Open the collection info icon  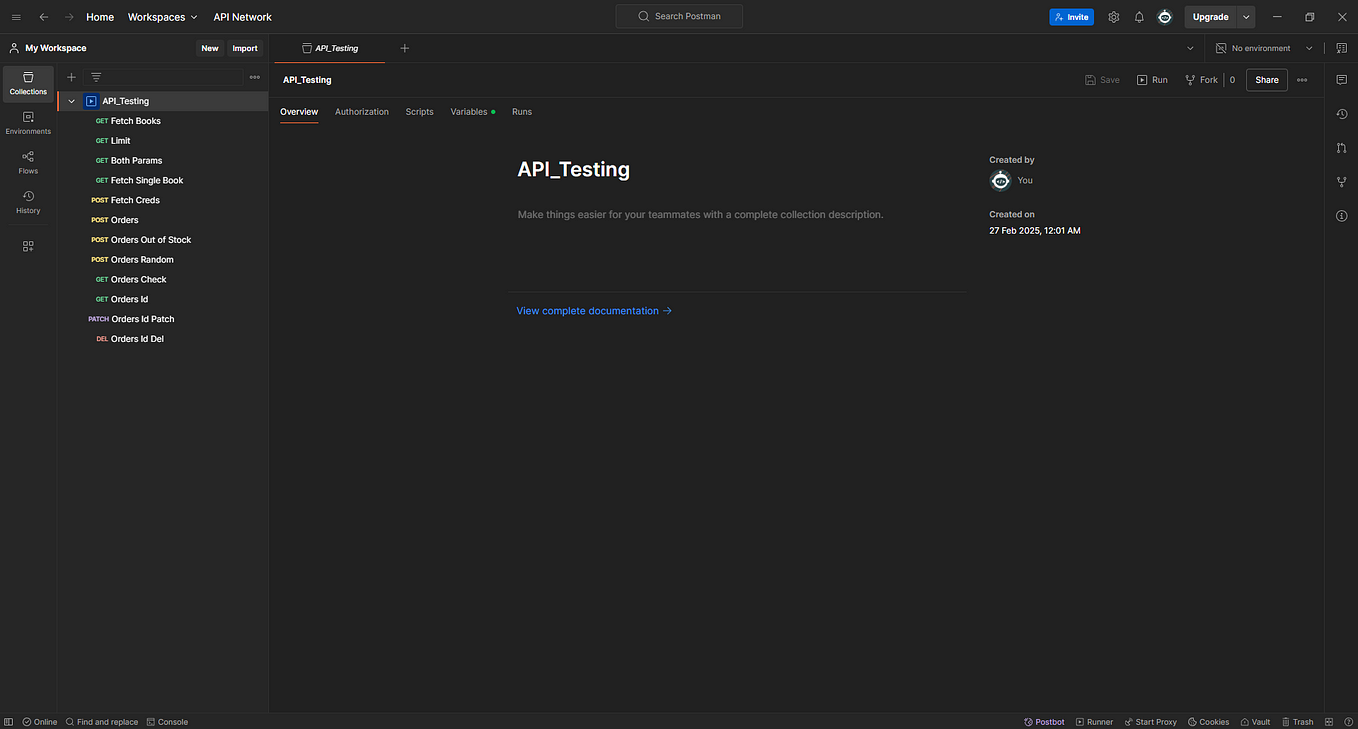1342,216
